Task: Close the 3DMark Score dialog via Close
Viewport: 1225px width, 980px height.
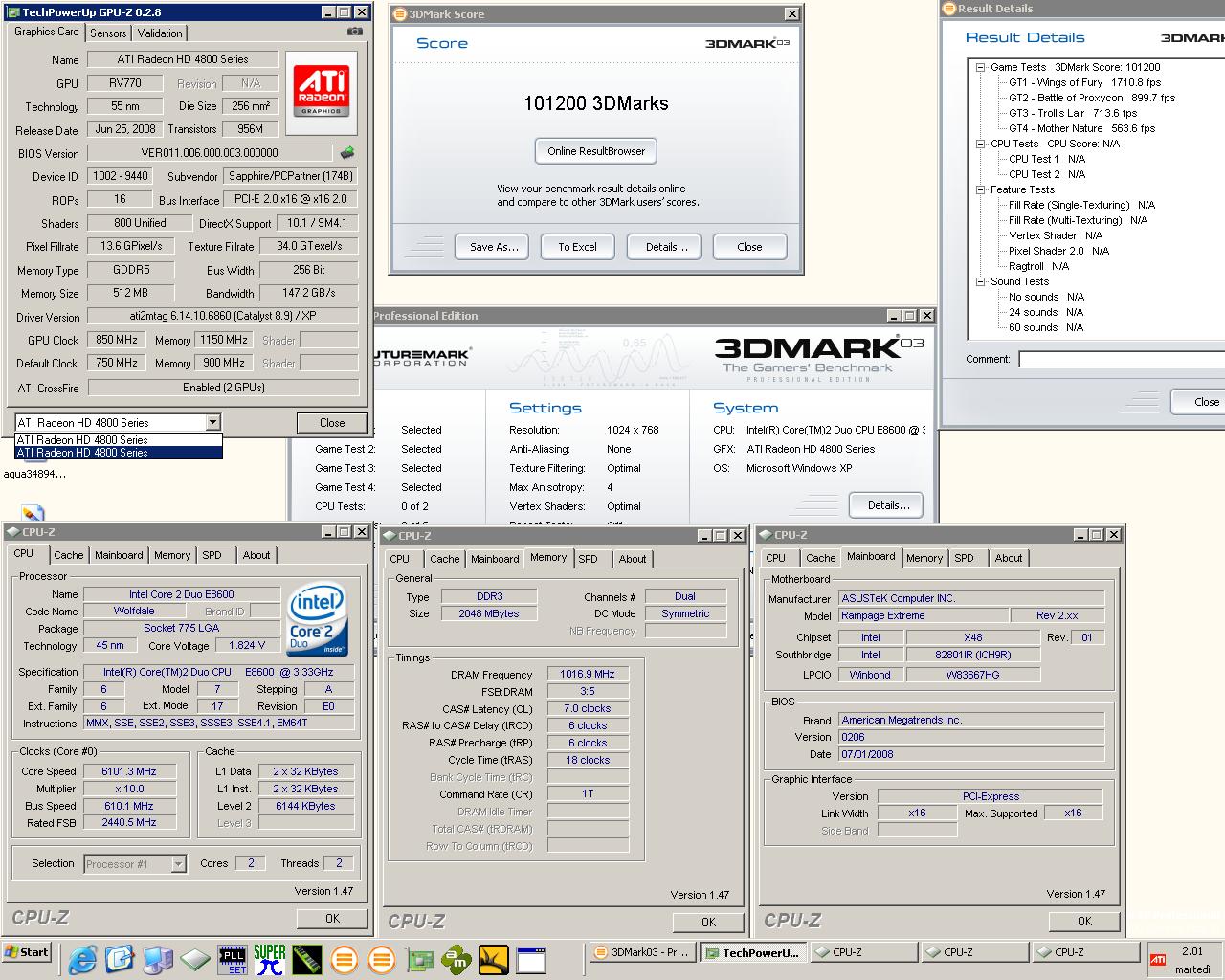Action: point(749,247)
